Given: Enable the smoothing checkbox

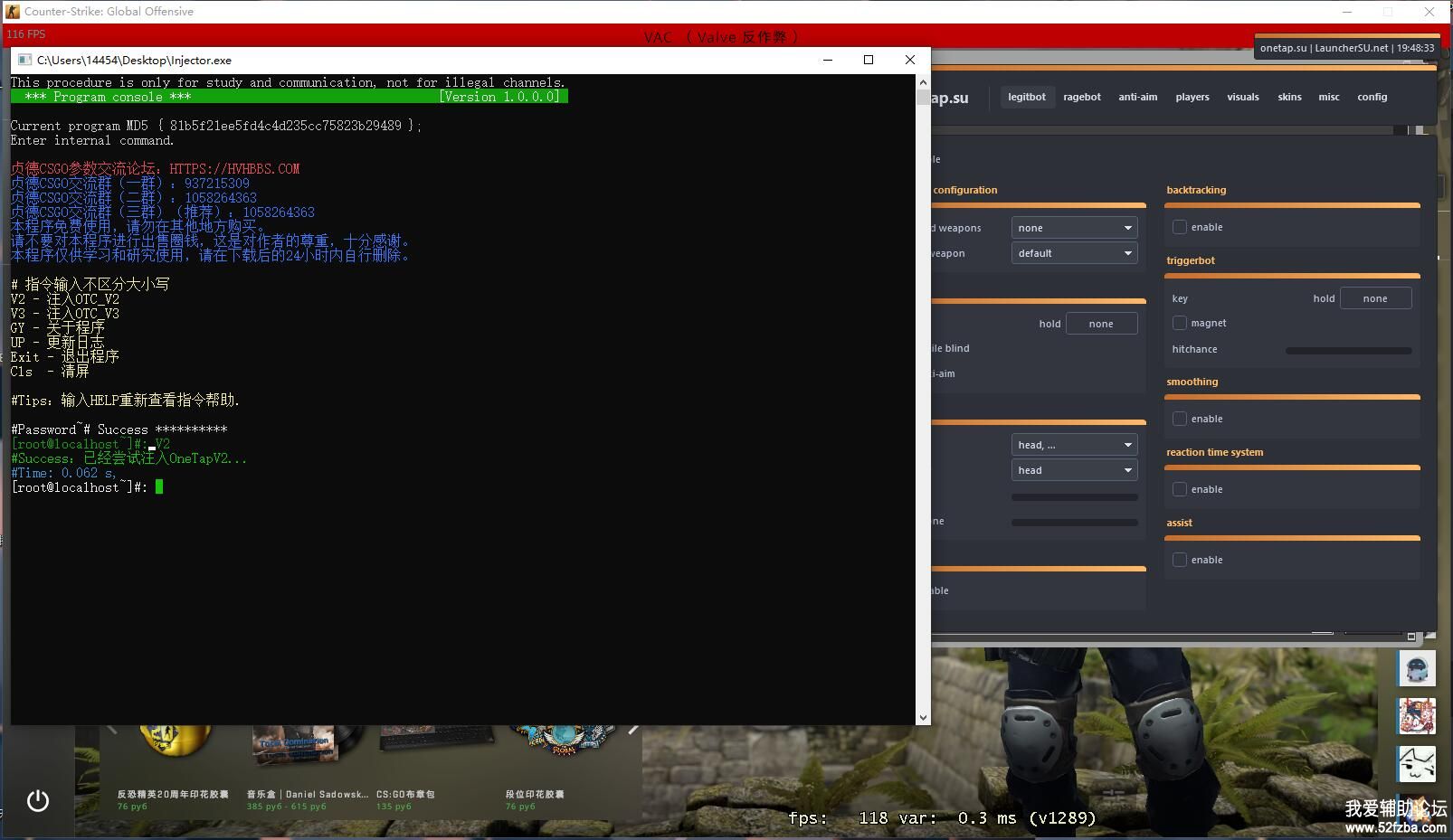Looking at the screenshot, I should pyautogui.click(x=1180, y=419).
